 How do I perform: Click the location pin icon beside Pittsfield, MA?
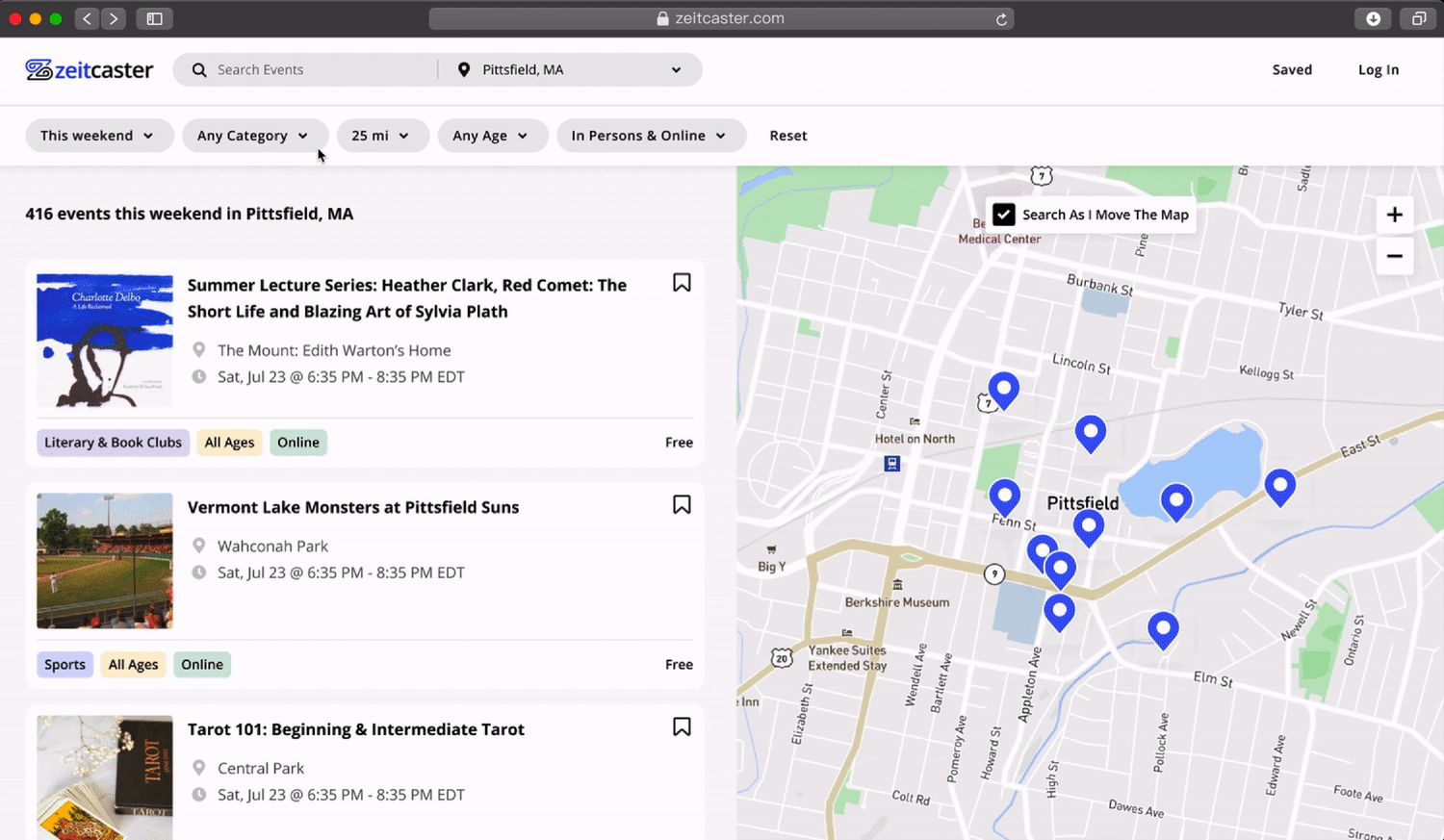click(x=464, y=69)
